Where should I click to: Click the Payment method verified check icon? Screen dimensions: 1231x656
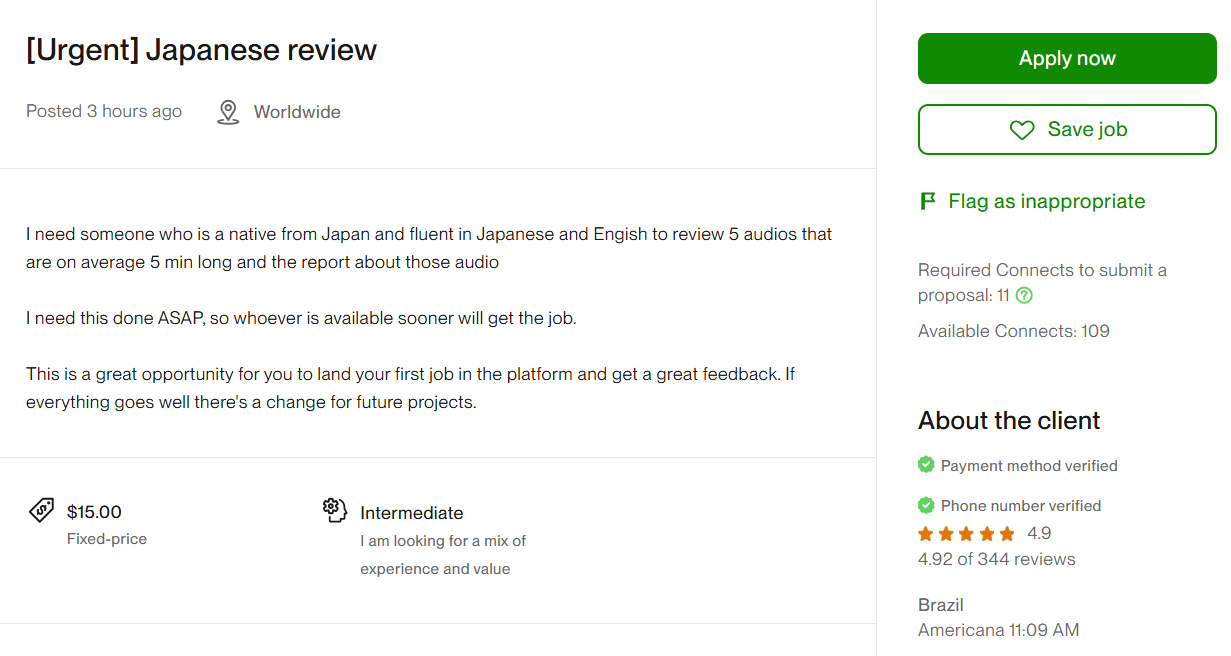(x=926, y=465)
